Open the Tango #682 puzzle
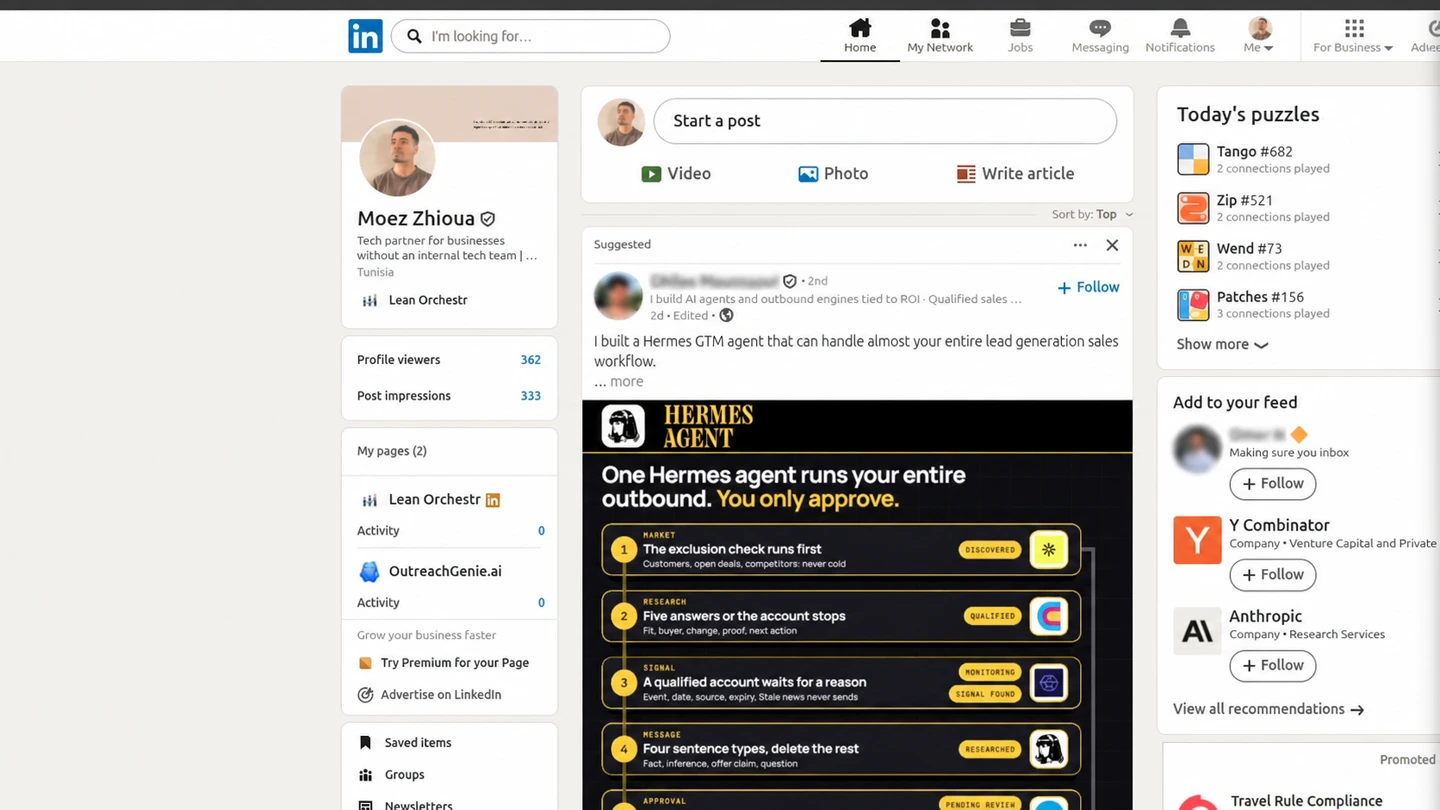1440x810 pixels. pos(1254,159)
